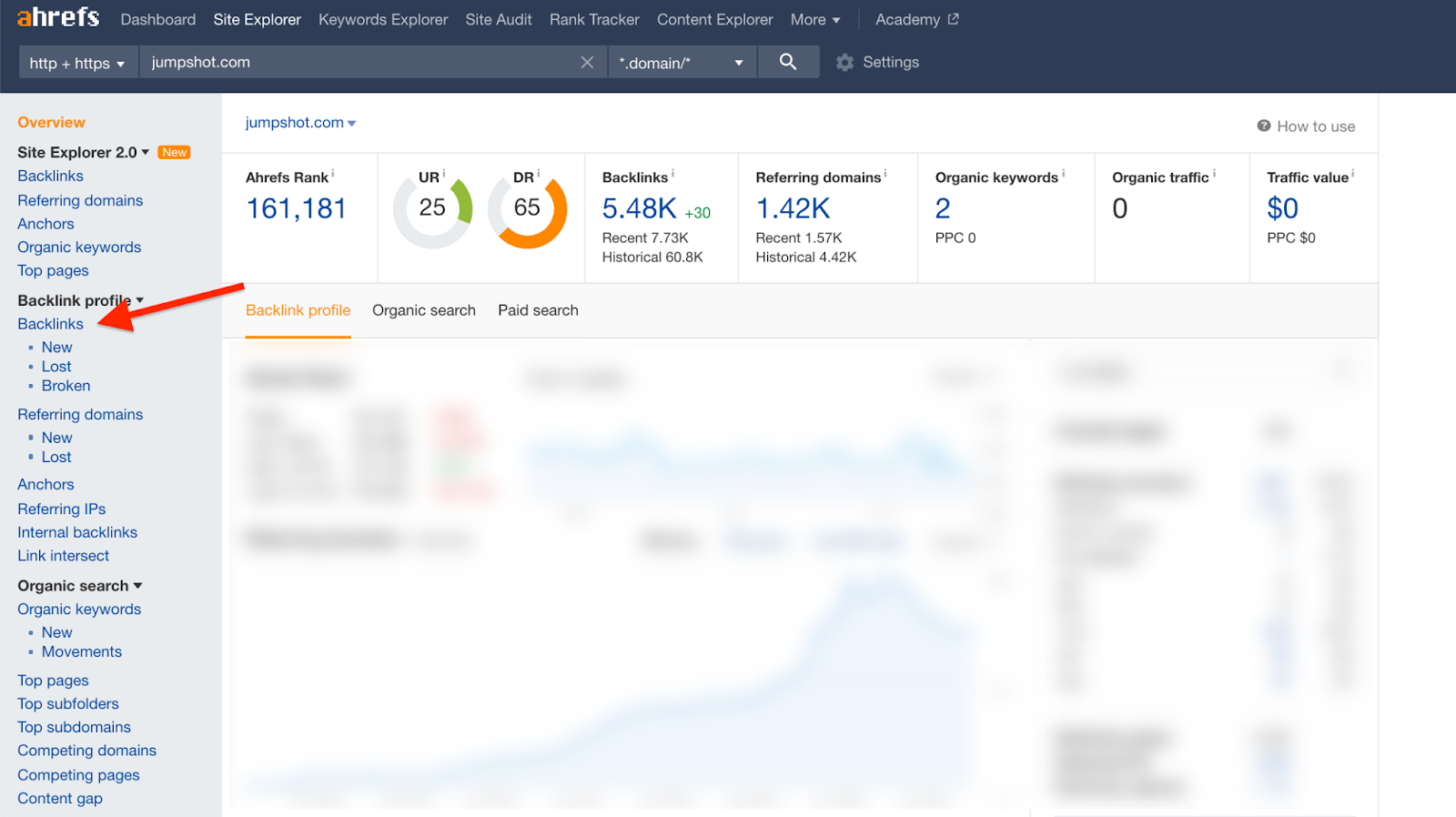Click the How to use link
The image size is (1456, 817).
pos(1316,126)
